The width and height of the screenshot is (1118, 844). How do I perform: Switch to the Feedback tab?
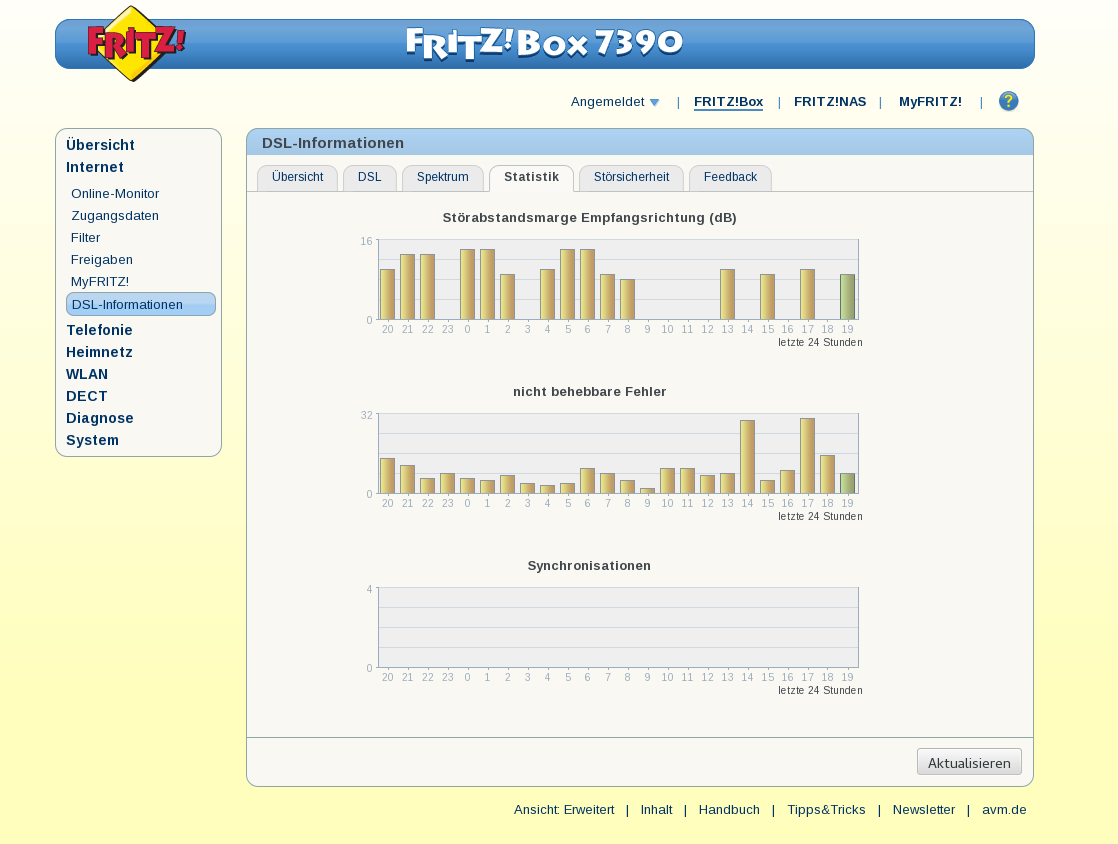click(730, 177)
